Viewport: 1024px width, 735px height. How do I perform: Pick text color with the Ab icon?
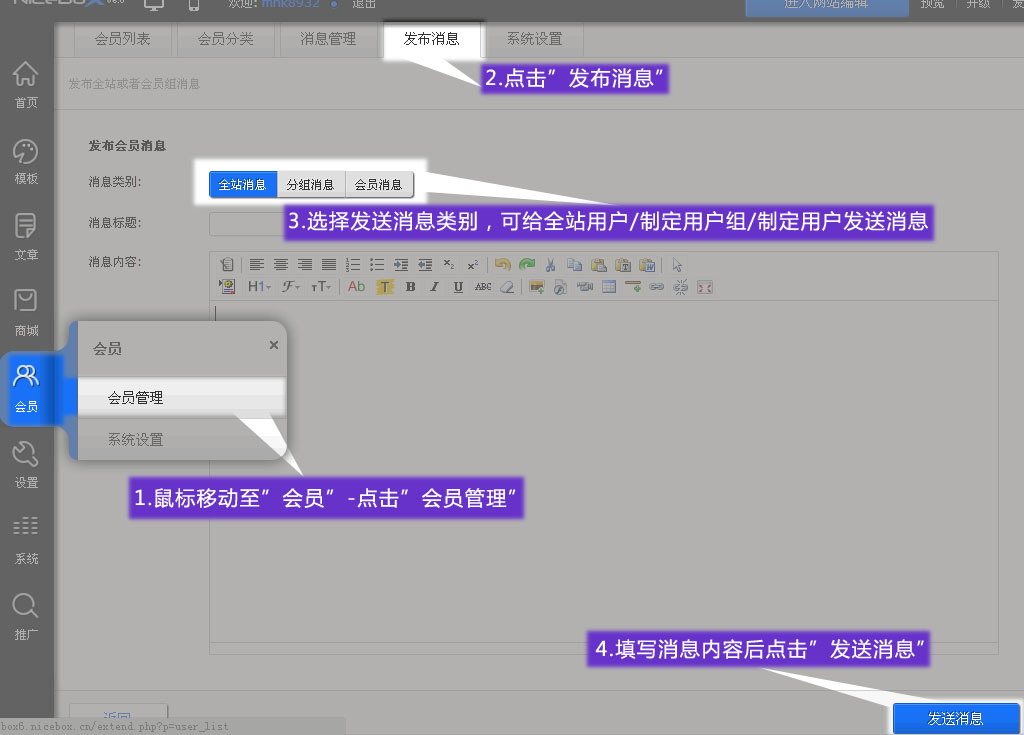coord(356,287)
